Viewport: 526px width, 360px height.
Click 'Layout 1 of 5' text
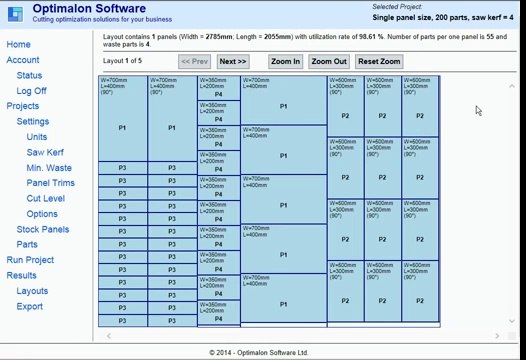[122, 61]
